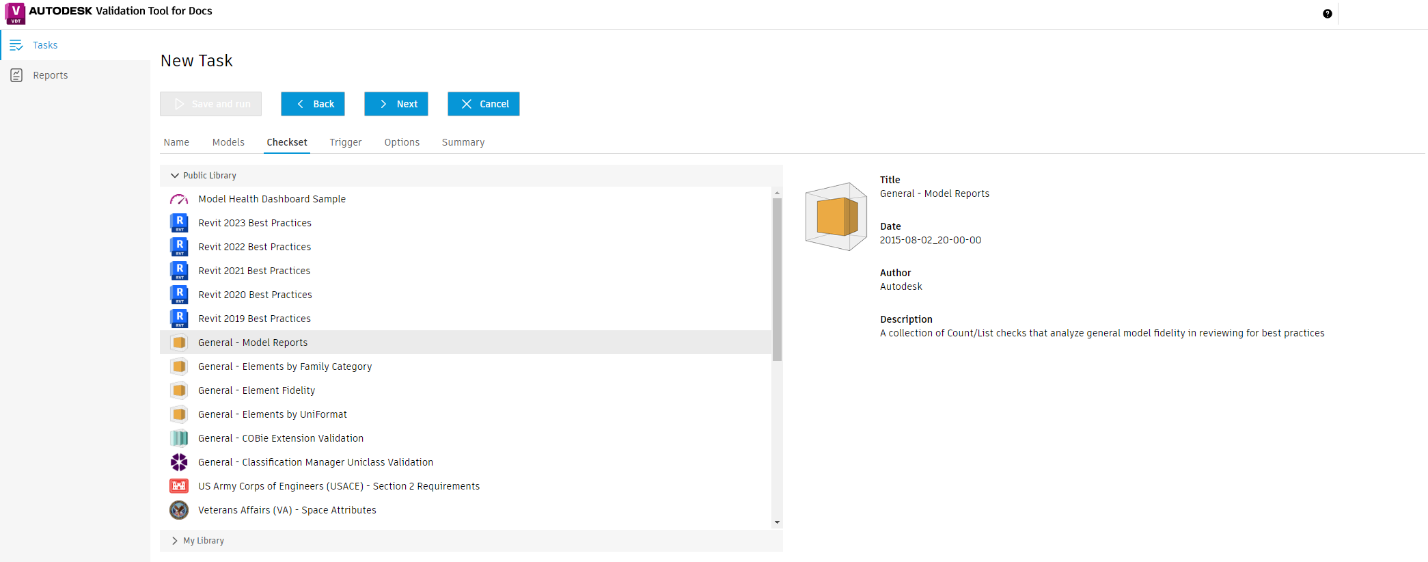The height and width of the screenshot is (562, 1428).
Task: Click the checkset list scrollbar thumb
Action: coord(777,279)
